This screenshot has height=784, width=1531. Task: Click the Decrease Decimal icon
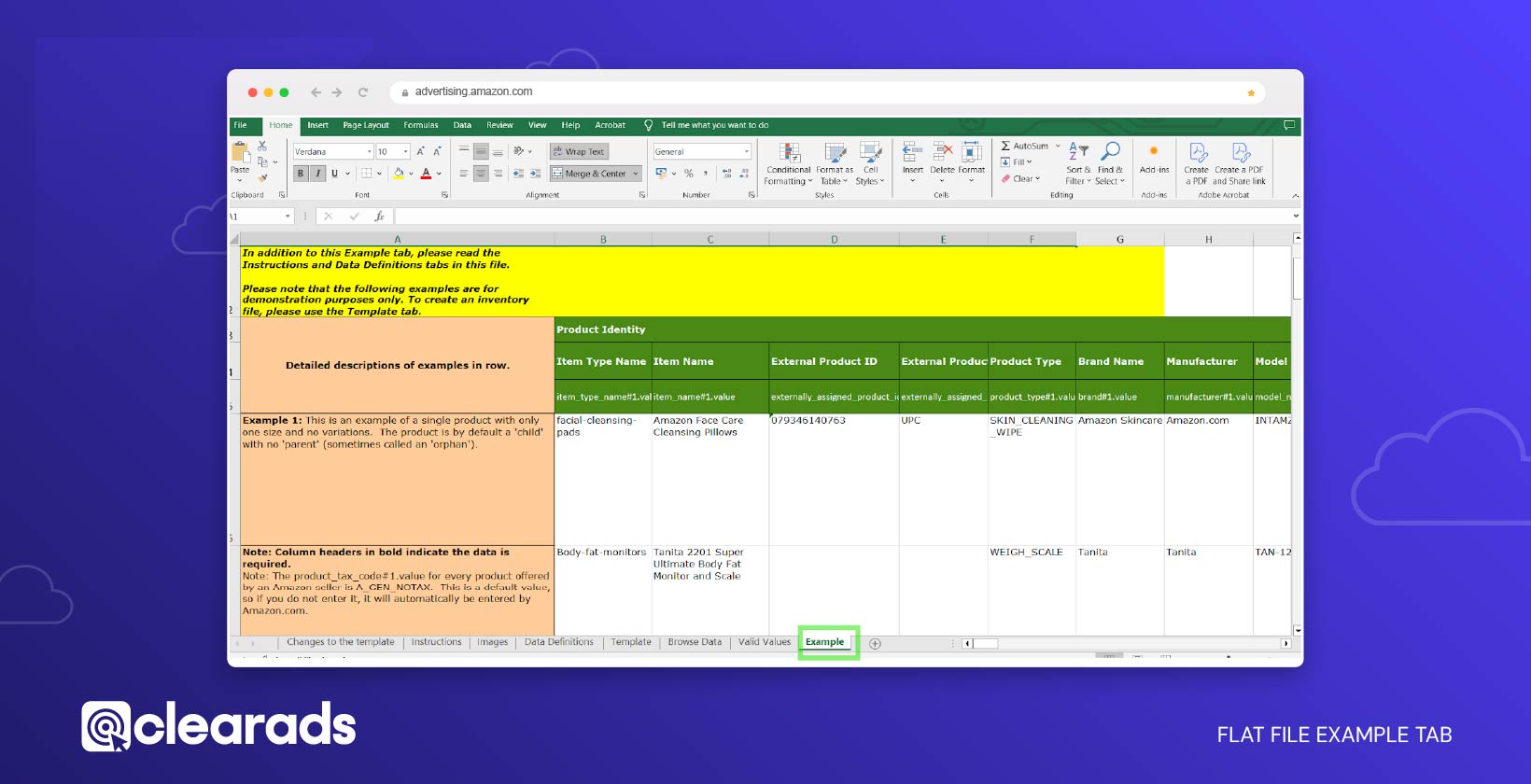coord(744,174)
